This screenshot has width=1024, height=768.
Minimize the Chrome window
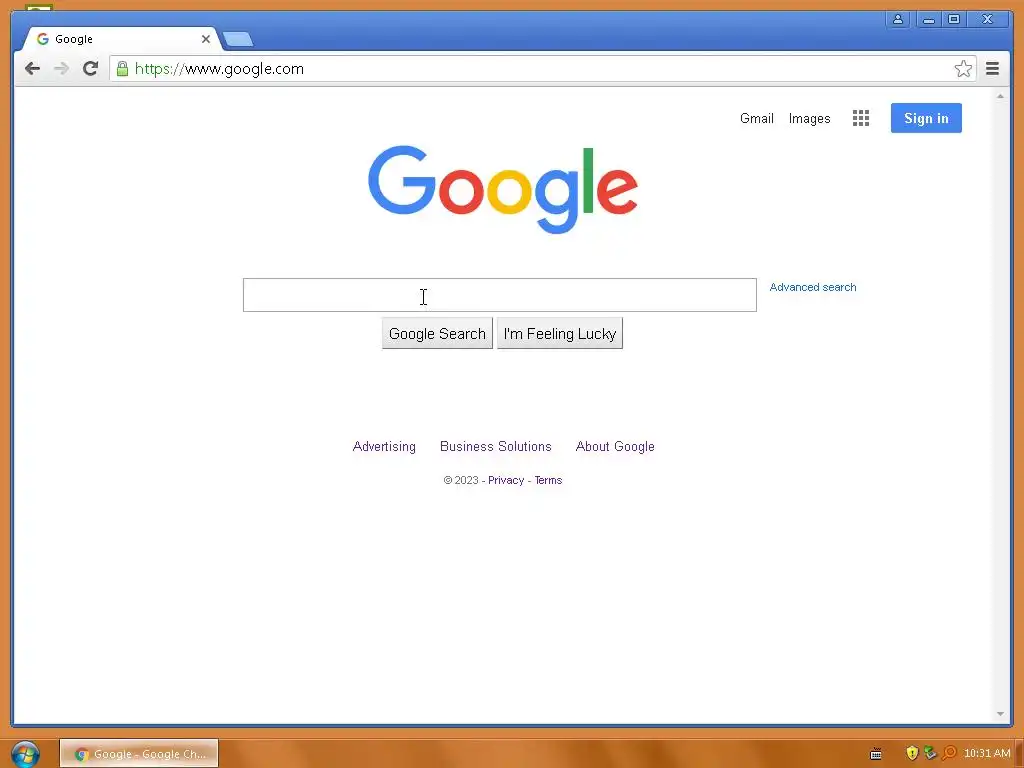pyautogui.click(x=928, y=20)
